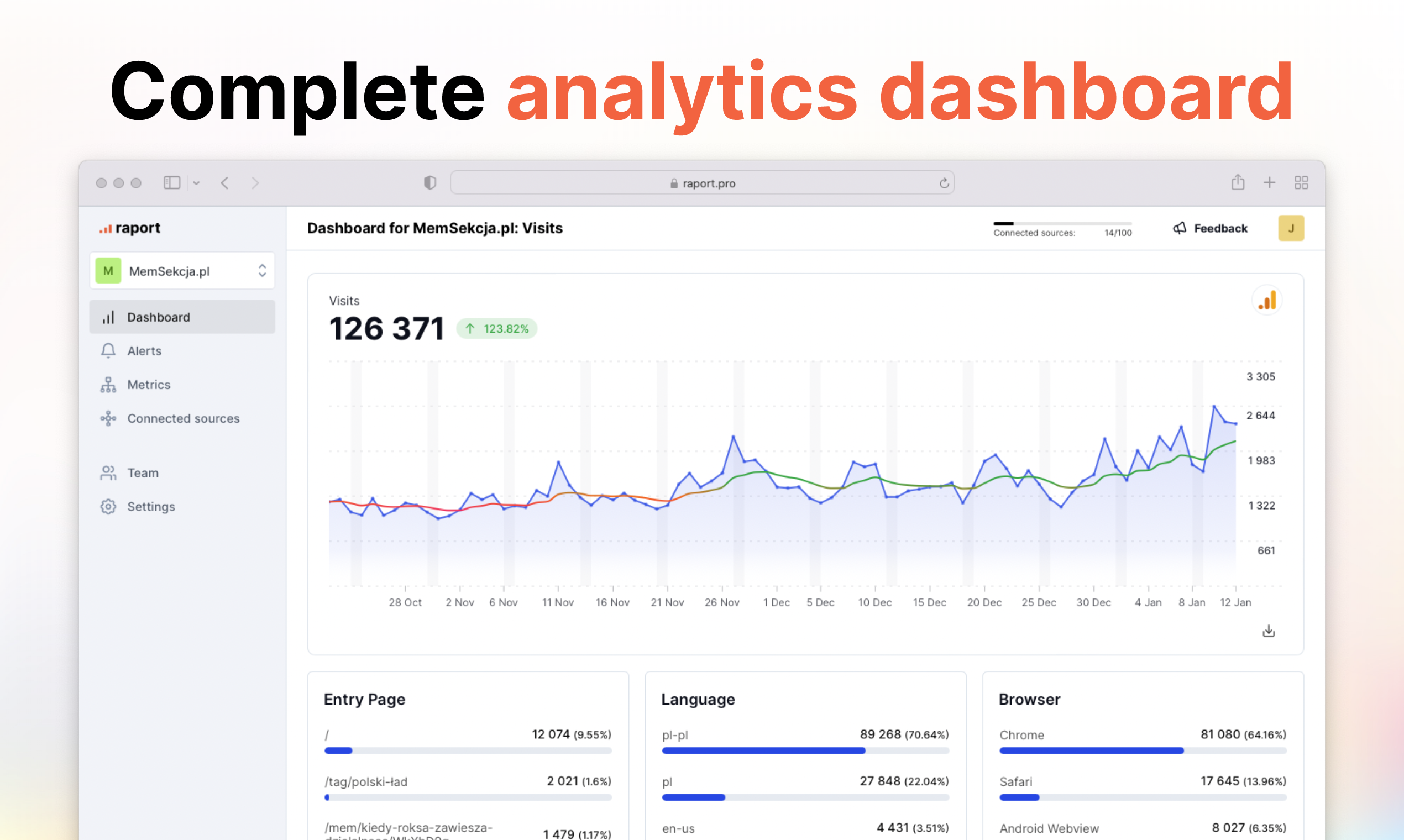1404x840 pixels.
Task: Click the connected sources progress bar
Action: (x=1062, y=224)
